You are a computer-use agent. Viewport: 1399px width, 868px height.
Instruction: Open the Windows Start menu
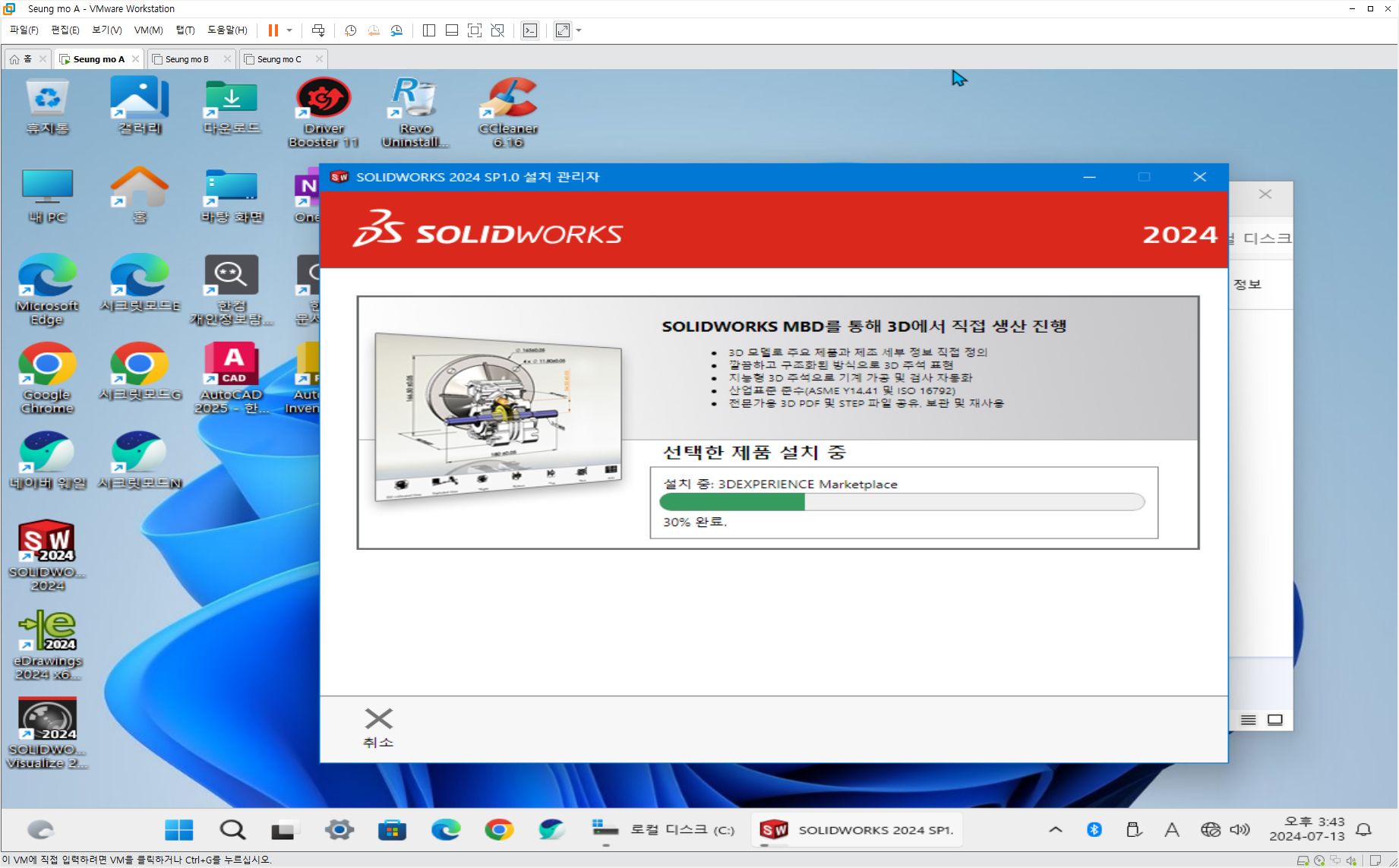click(179, 830)
